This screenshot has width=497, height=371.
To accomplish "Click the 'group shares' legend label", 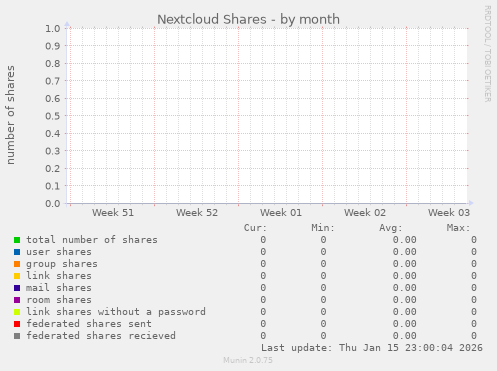I will pos(62,264).
